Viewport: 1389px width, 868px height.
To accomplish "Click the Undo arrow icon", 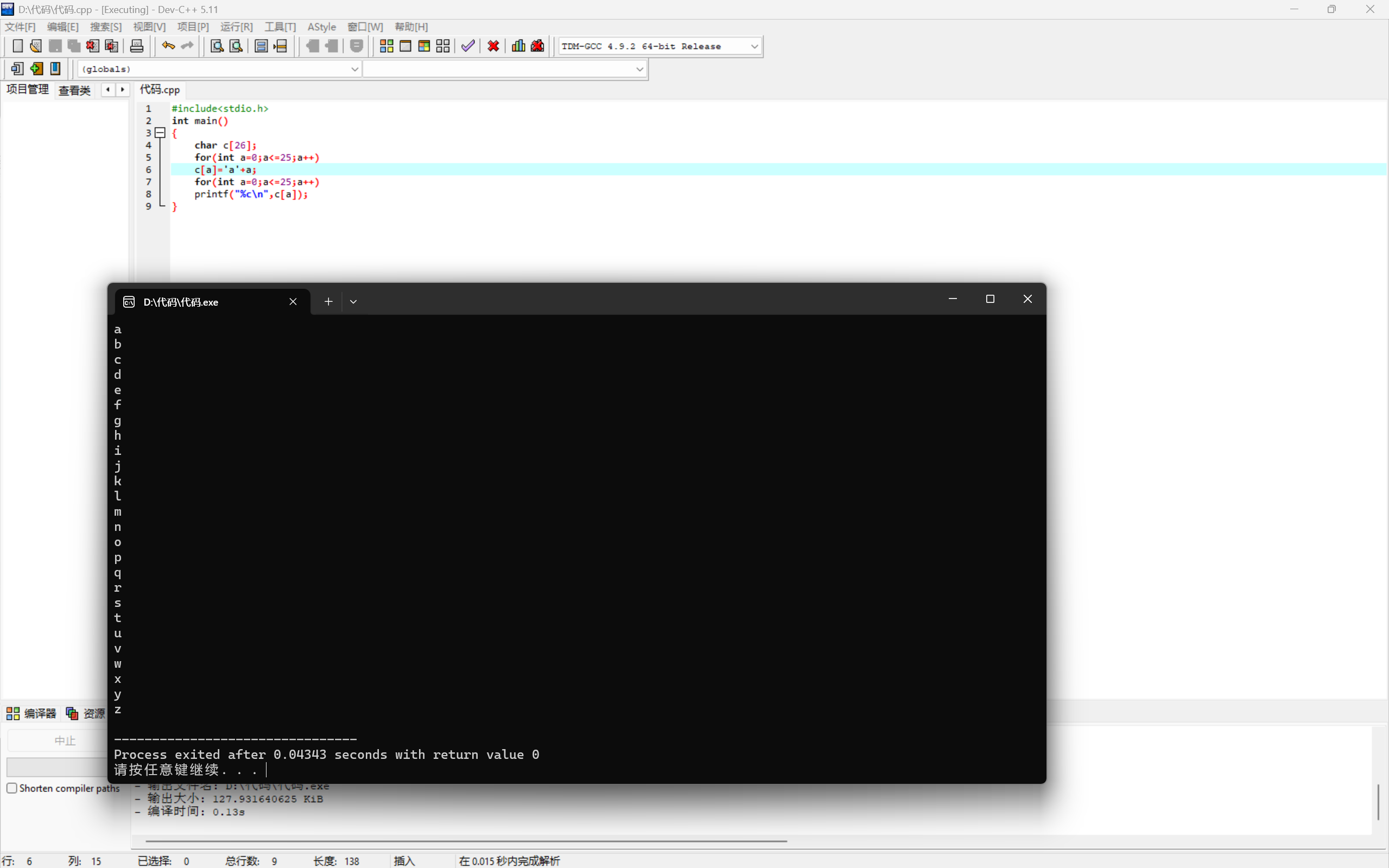I will click(168, 46).
